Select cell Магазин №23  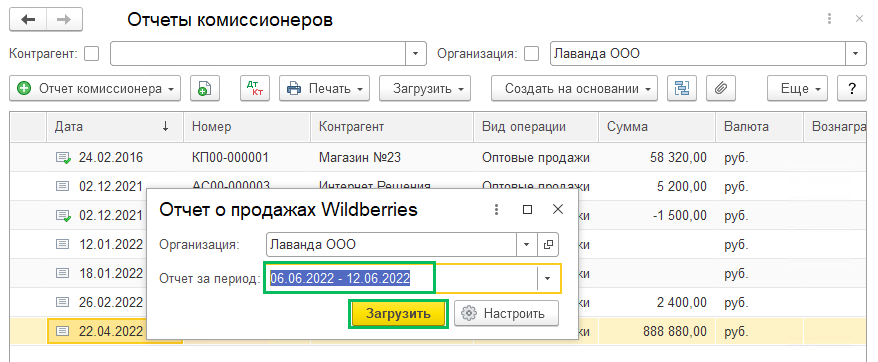[x=393, y=158]
